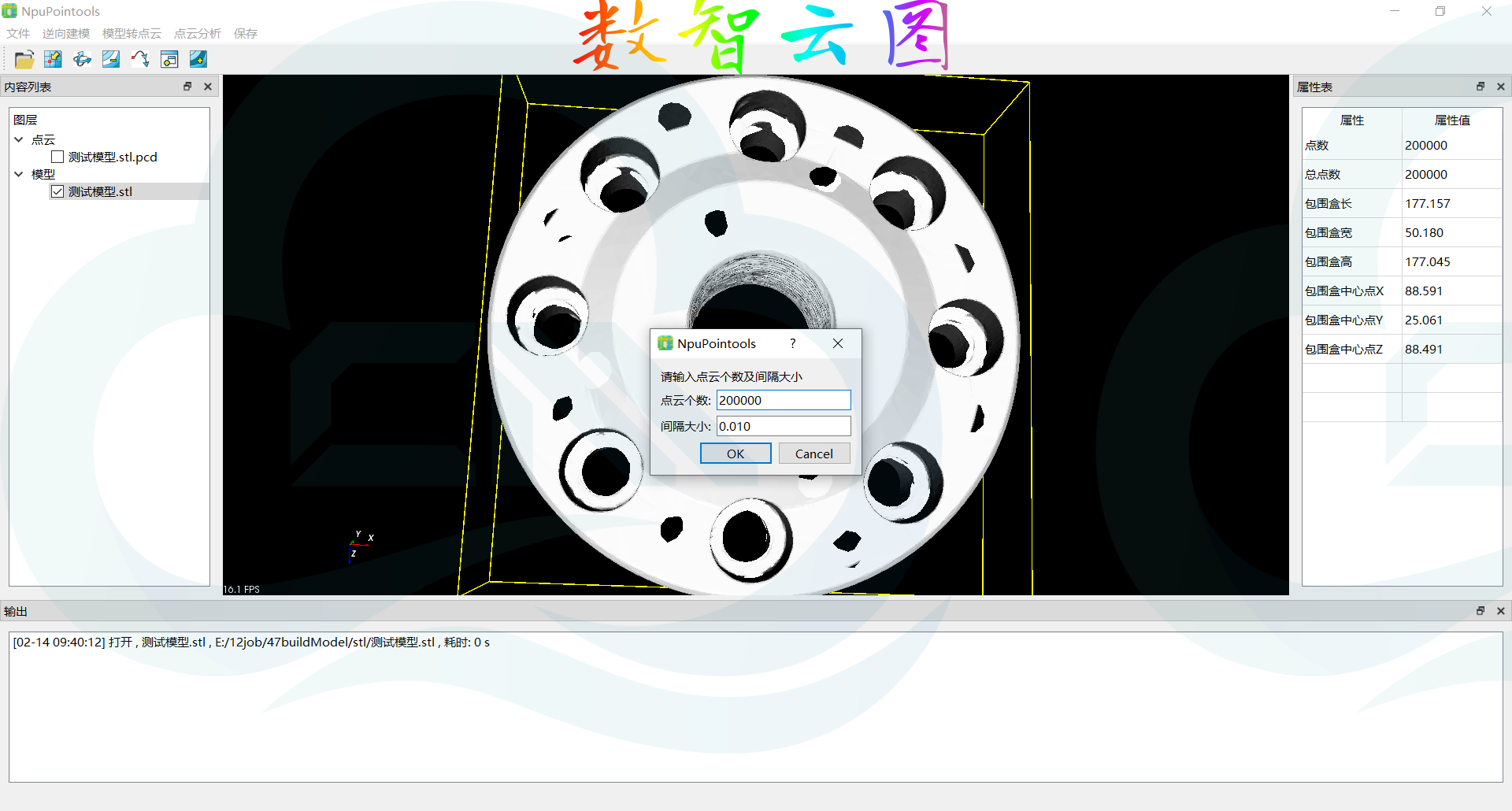Click the surface plus toolbar icon
The height and width of the screenshot is (811, 1512).
click(x=198, y=59)
